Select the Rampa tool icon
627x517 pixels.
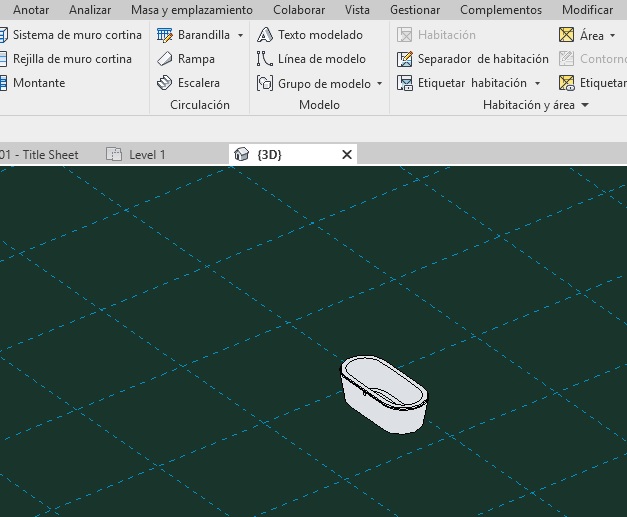(x=165, y=59)
